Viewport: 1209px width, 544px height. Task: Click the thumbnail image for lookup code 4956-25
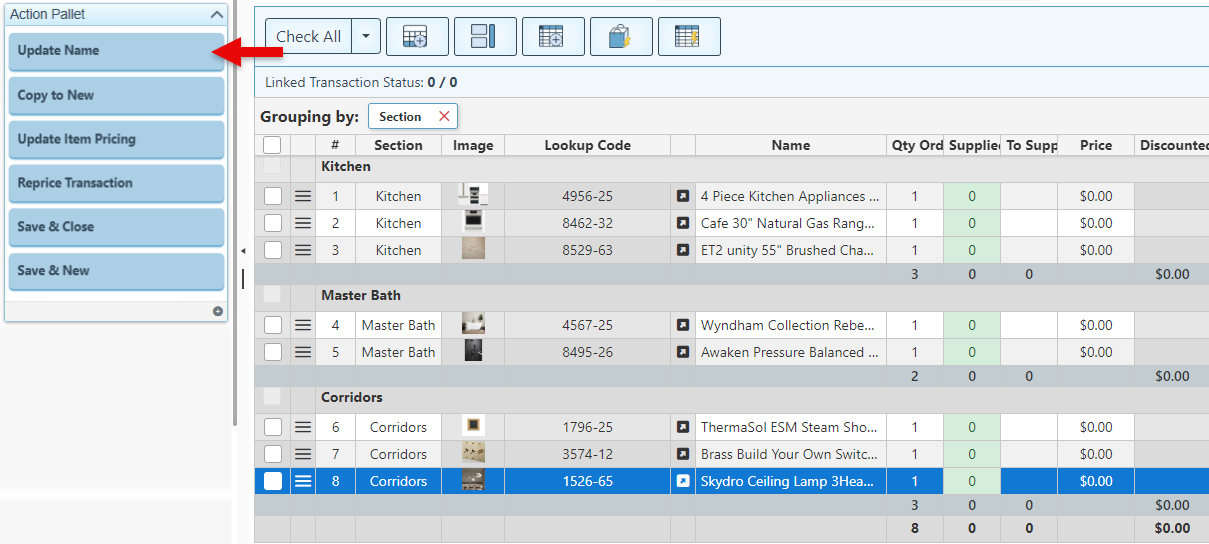coord(473,196)
